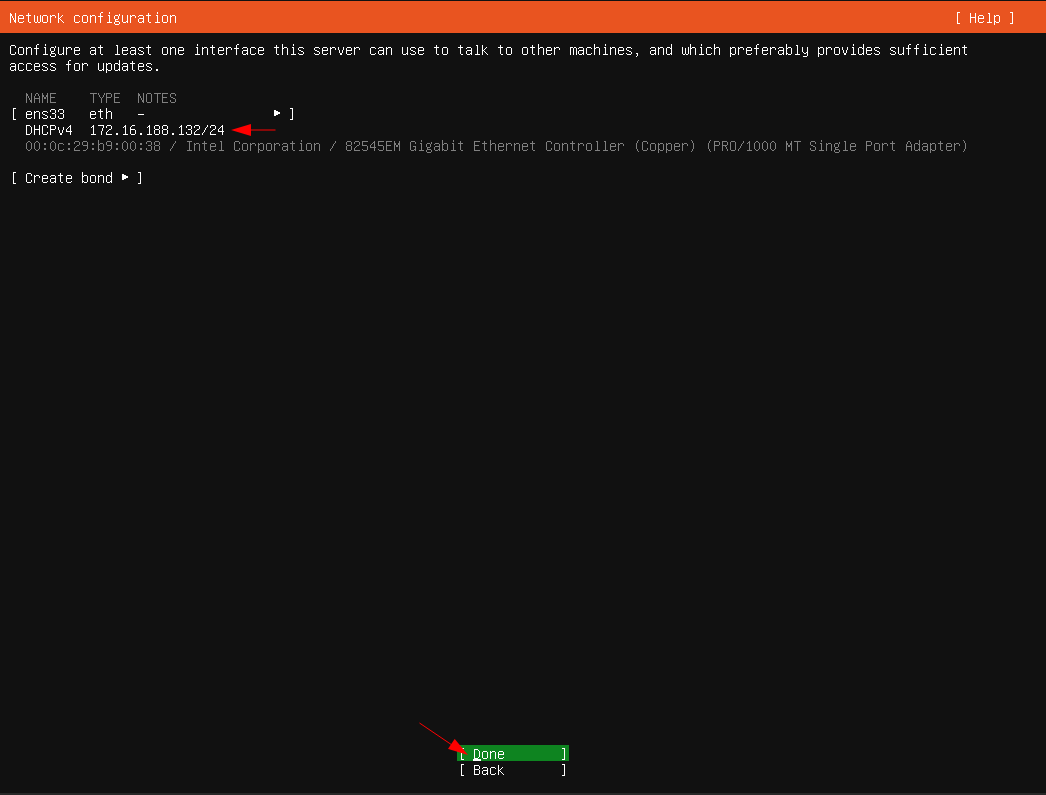Click the triangle icon beside Create bond

tap(125, 178)
